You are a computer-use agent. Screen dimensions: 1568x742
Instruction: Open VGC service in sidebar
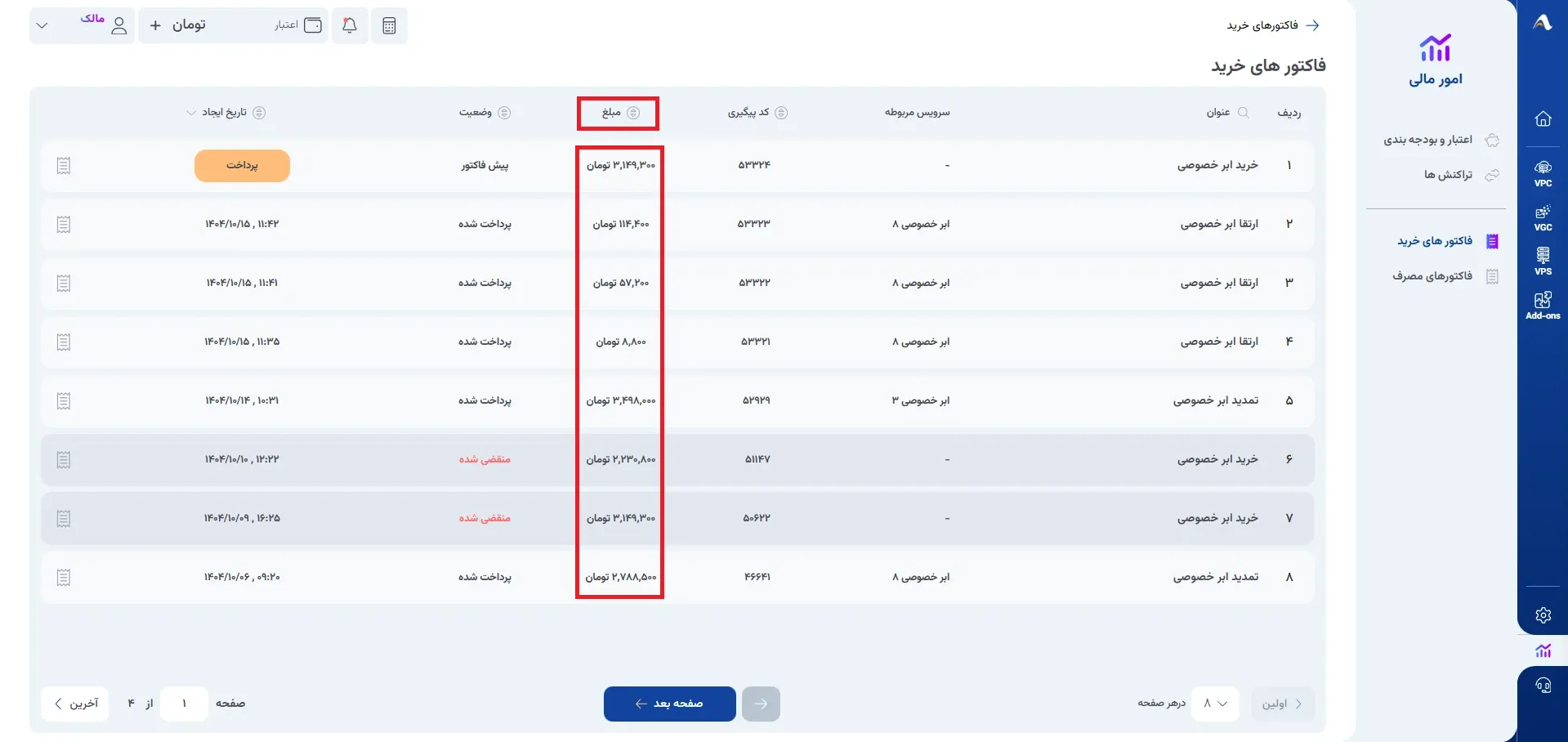pyautogui.click(x=1543, y=218)
